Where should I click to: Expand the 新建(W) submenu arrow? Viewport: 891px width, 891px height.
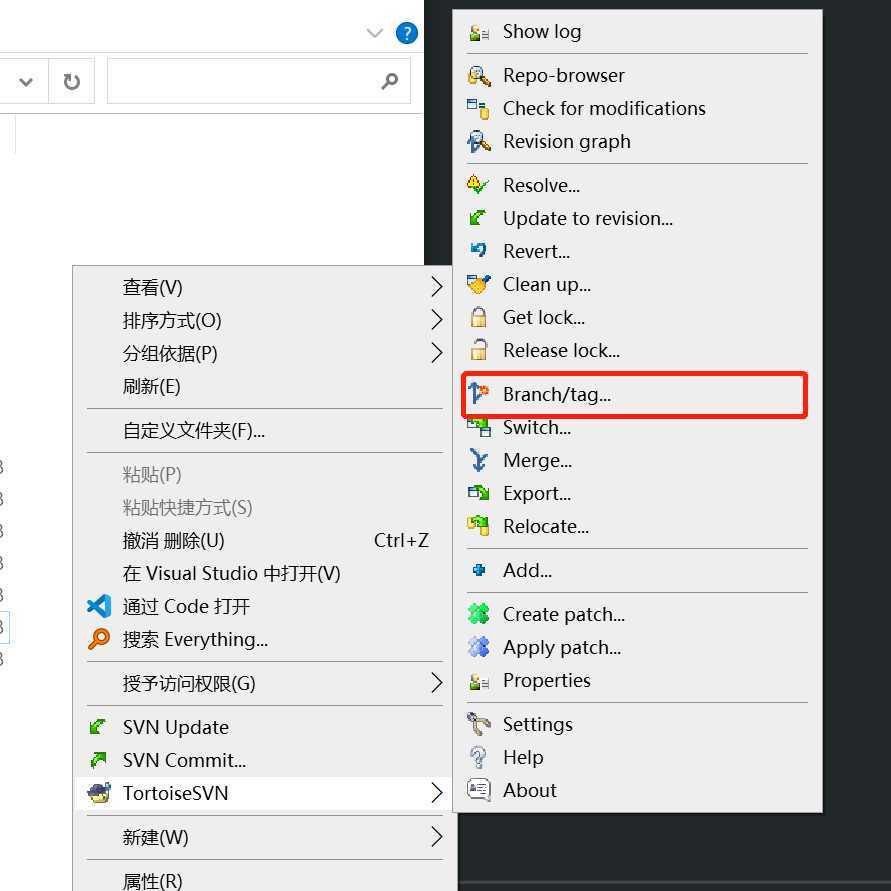pos(436,836)
